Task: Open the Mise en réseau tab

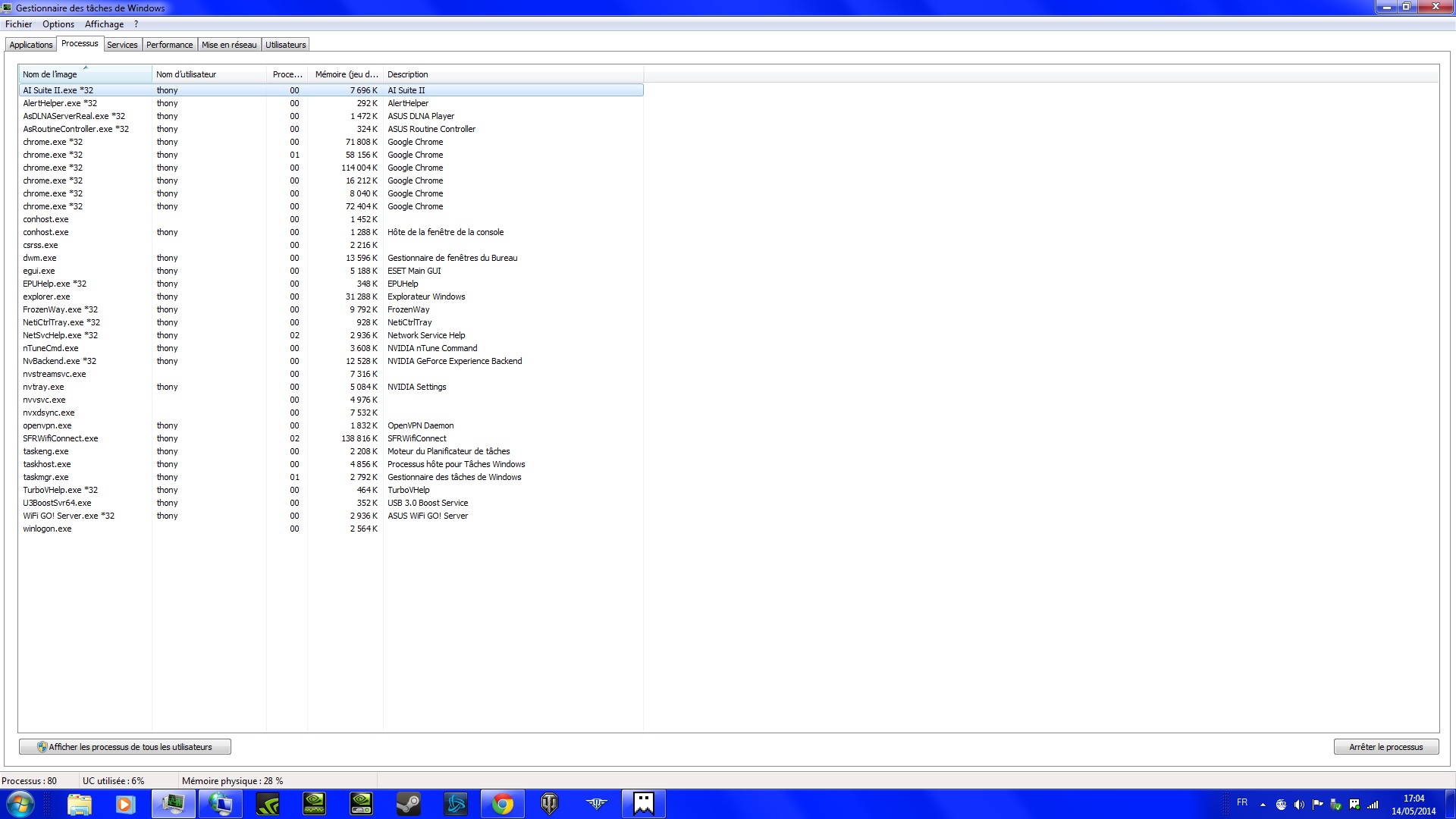Action: (229, 45)
